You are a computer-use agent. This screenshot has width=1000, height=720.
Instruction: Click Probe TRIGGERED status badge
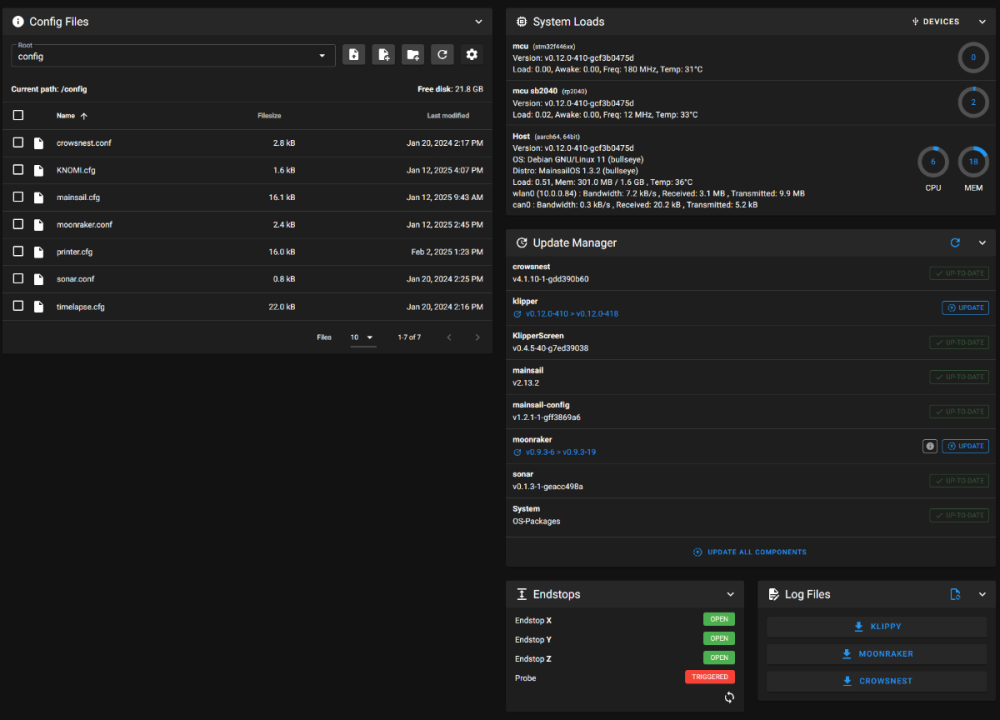click(x=710, y=677)
